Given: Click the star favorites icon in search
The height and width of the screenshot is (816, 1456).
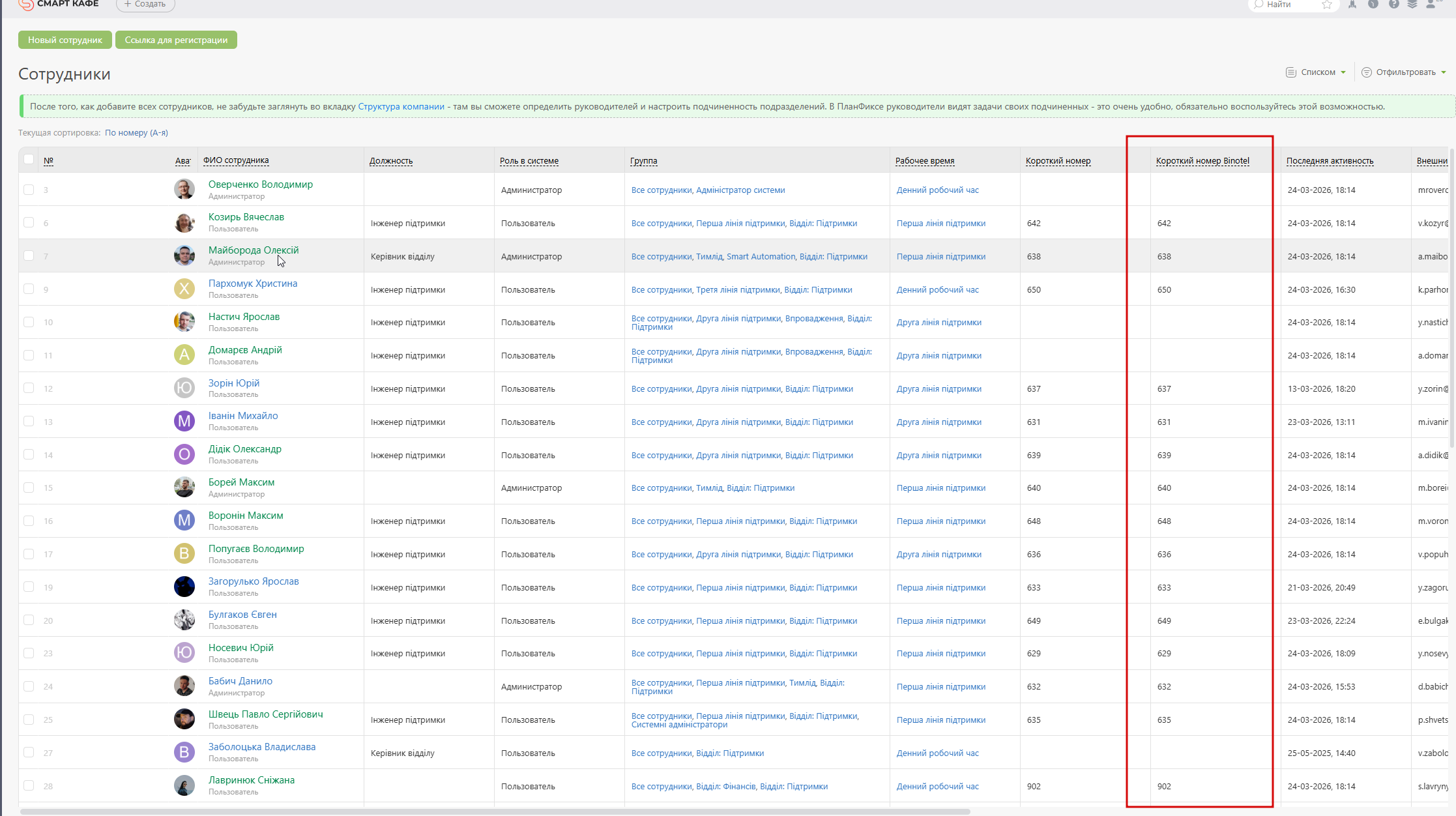Looking at the screenshot, I should pos(1326,5).
